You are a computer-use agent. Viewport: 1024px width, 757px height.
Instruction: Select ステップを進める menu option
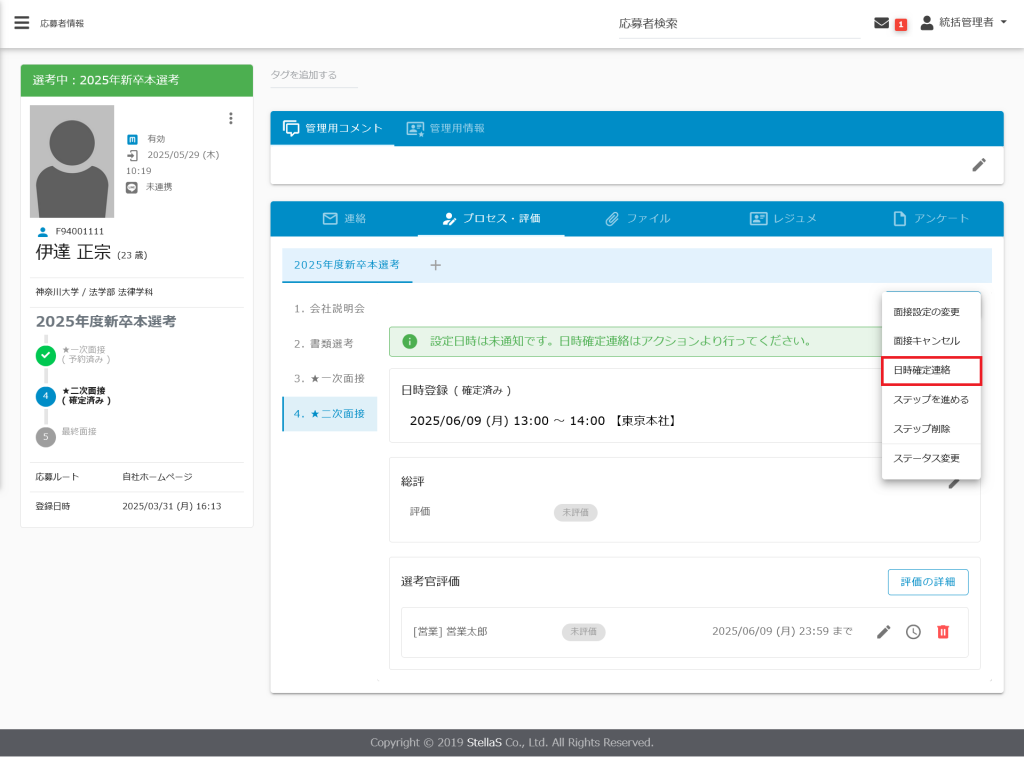click(930, 399)
